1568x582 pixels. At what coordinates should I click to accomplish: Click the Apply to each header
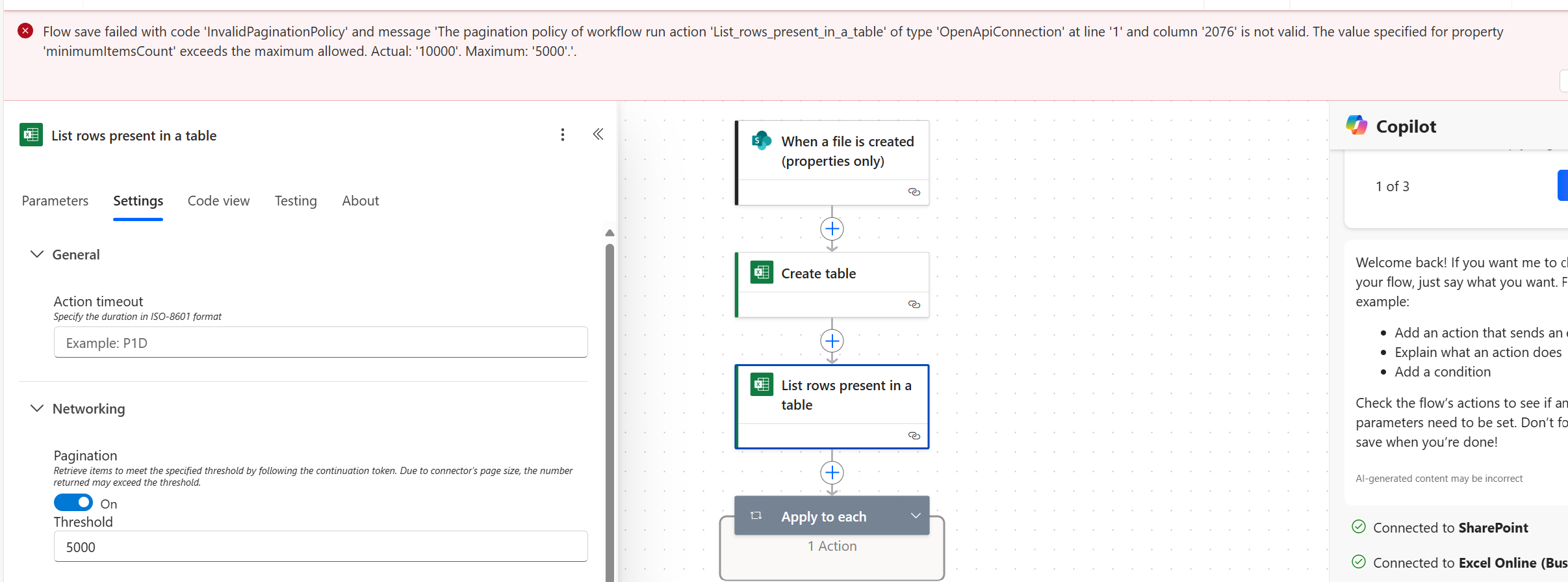click(x=832, y=516)
